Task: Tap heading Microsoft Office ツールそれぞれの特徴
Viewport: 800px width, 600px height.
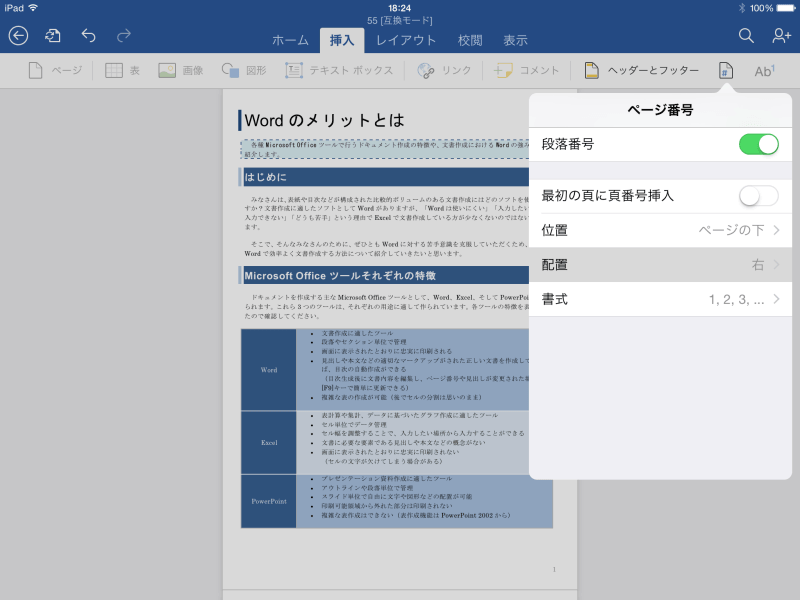Action: [340, 276]
